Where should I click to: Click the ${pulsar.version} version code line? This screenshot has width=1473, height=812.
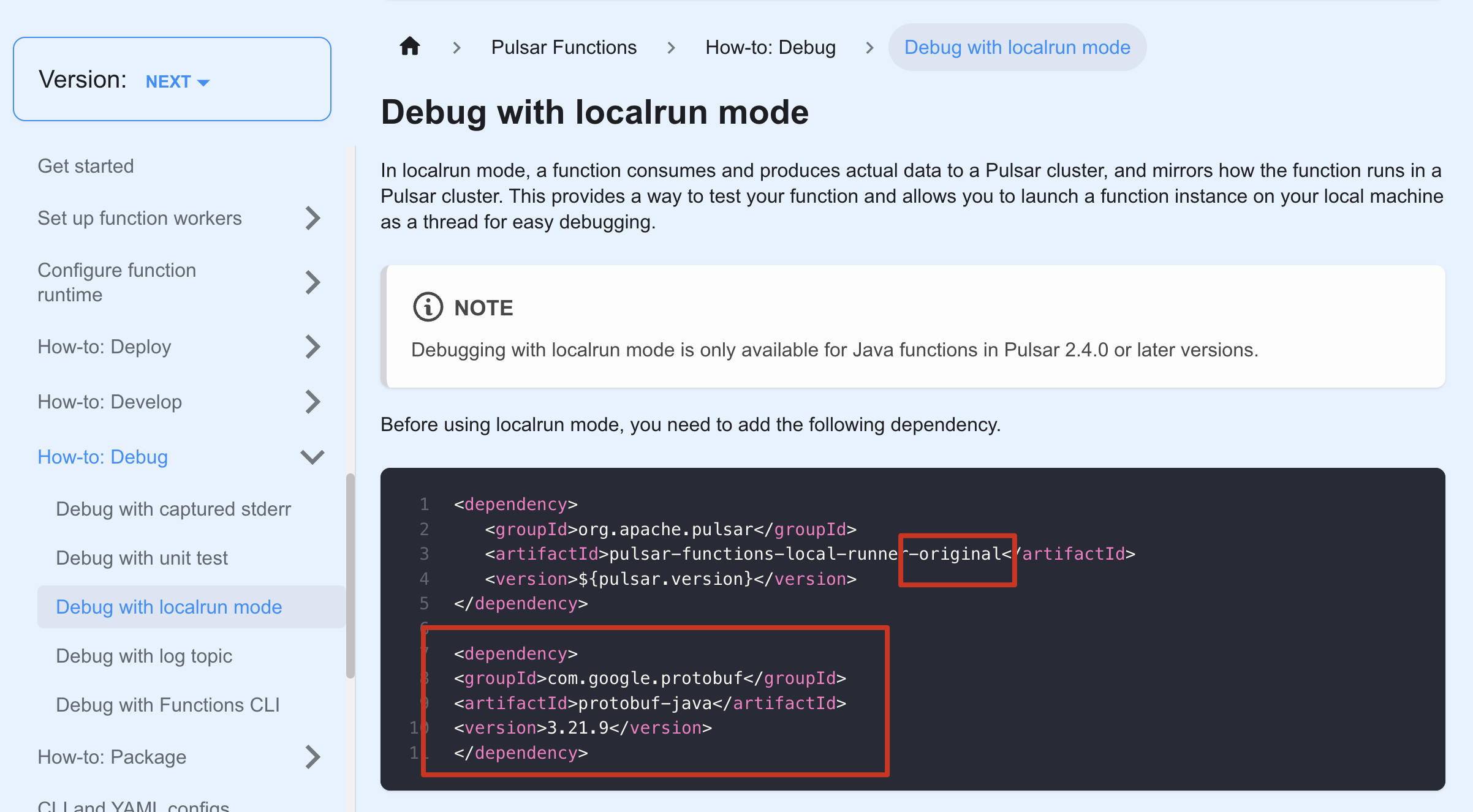click(x=670, y=579)
